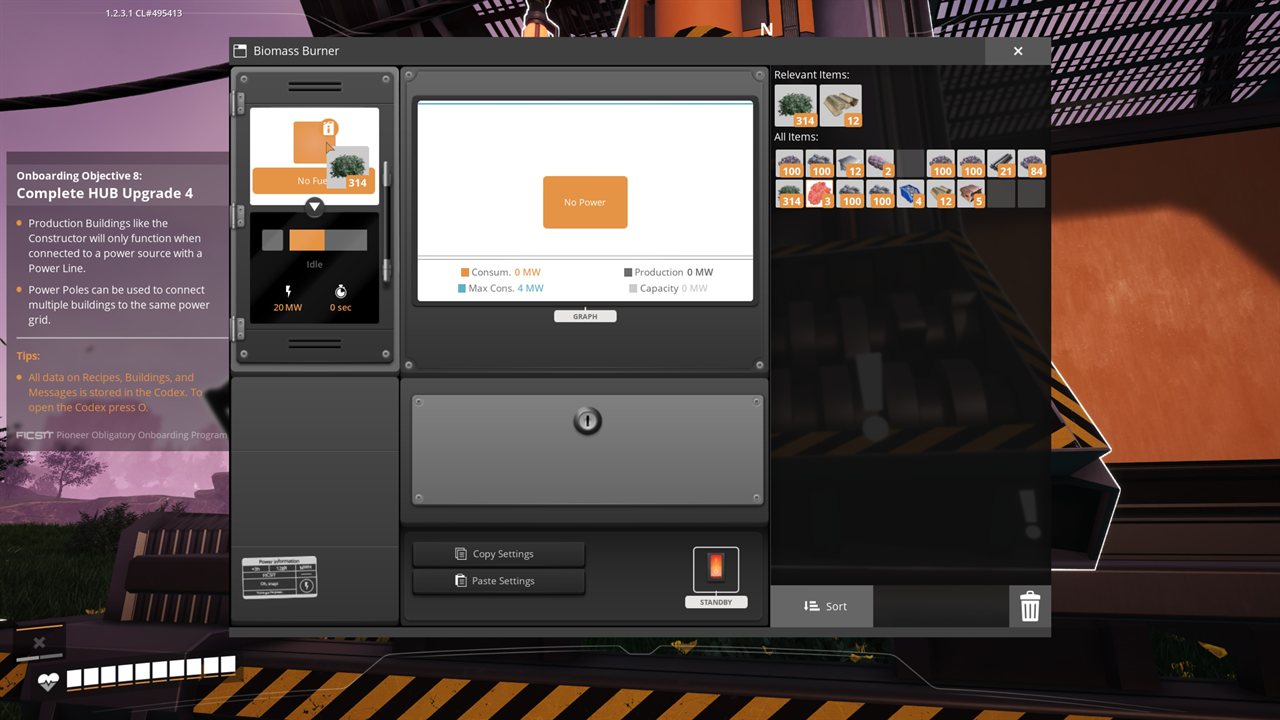1280x720 pixels.
Task: Pick the Wood stack of 12 in All Items
Action: point(940,193)
